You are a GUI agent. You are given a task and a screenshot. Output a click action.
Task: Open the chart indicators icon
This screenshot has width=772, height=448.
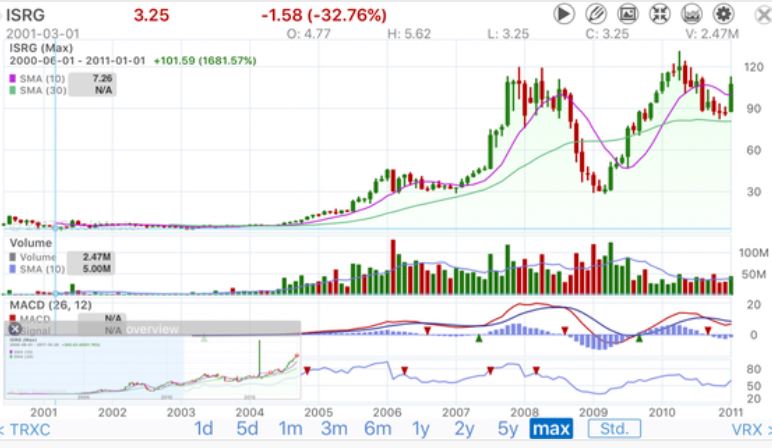pos(690,14)
